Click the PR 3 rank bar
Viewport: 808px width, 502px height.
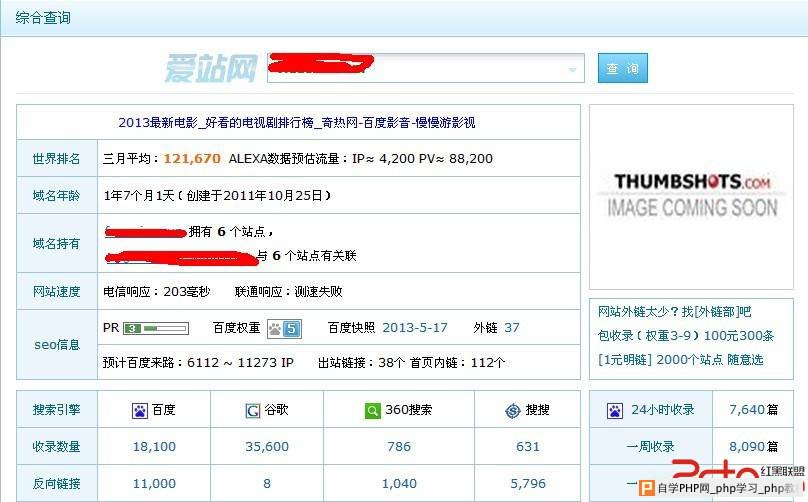(x=156, y=328)
